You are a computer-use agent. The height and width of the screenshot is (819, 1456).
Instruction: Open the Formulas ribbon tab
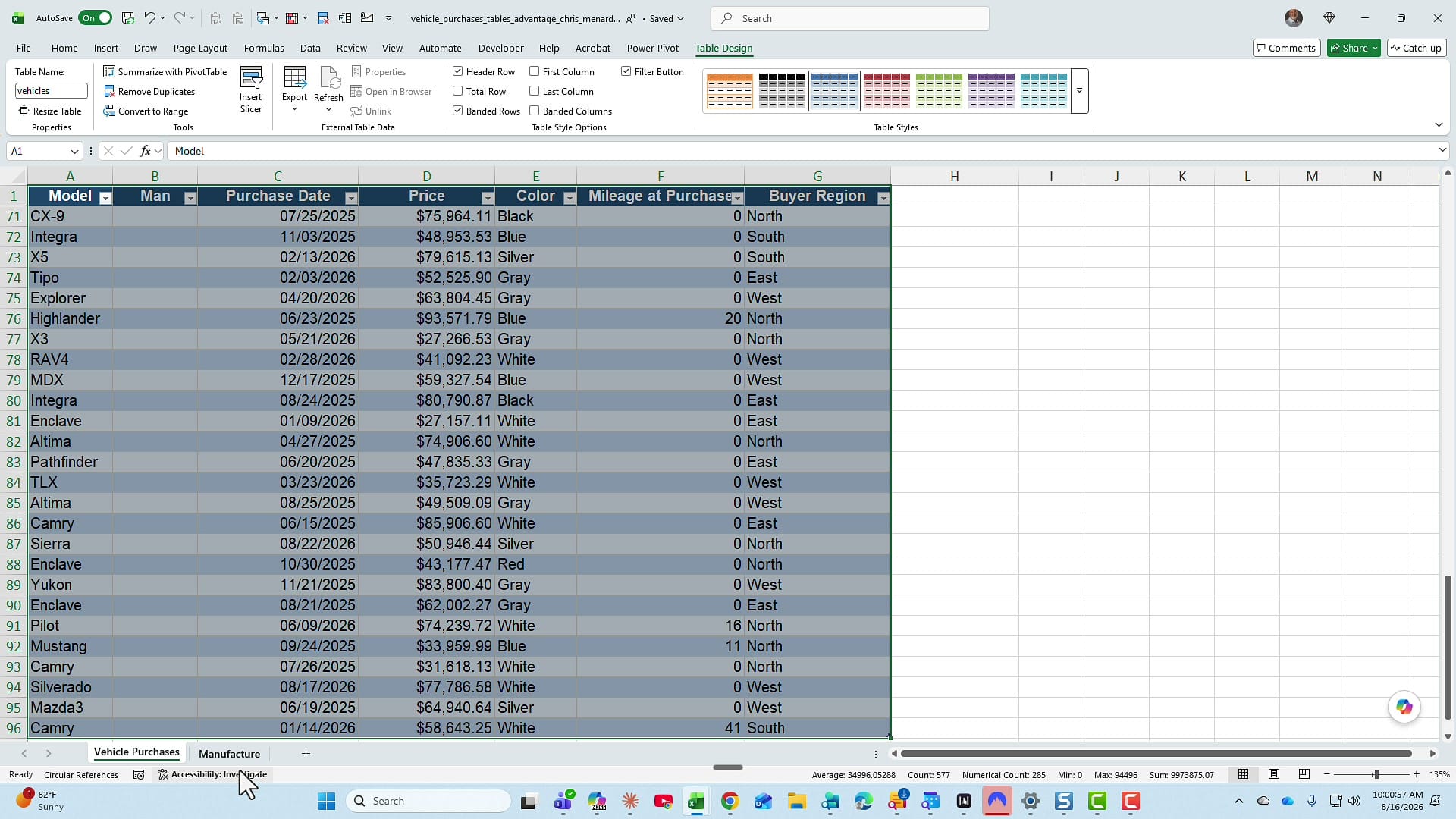pyautogui.click(x=264, y=48)
